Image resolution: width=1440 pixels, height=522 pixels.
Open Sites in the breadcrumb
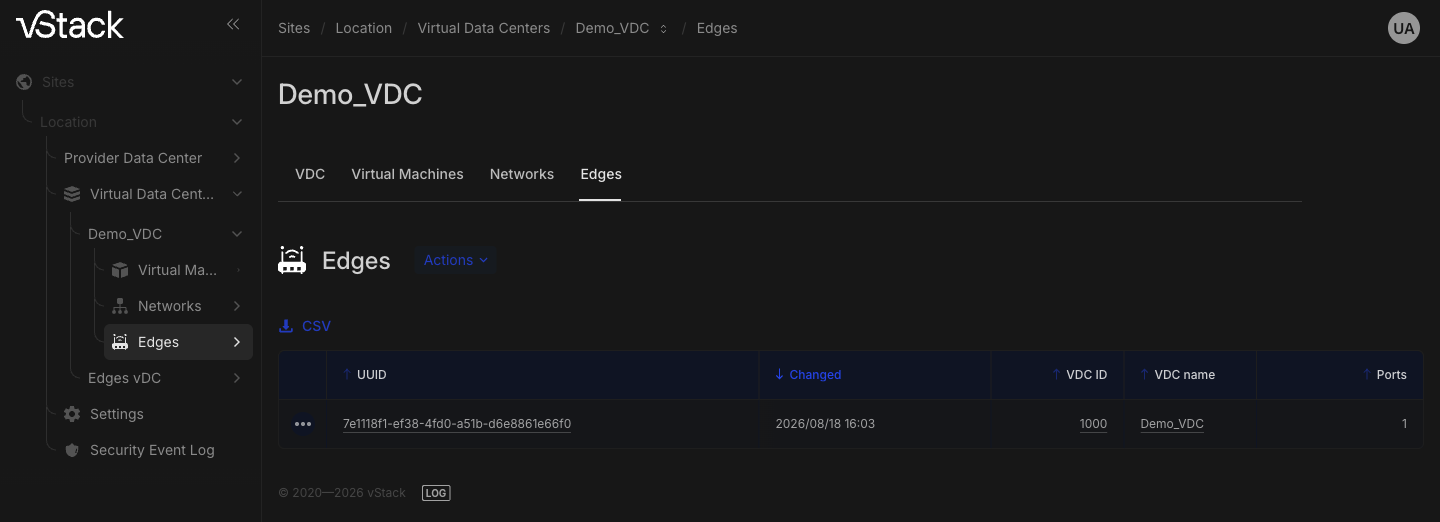(x=294, y=28)
